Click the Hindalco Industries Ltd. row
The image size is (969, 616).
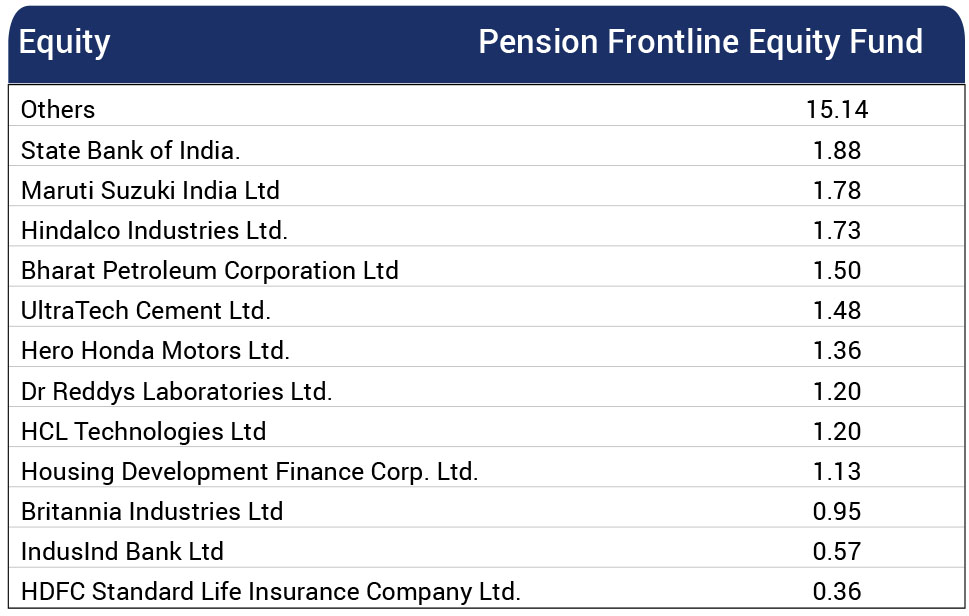pyautogui.click(x=486, y=230)
